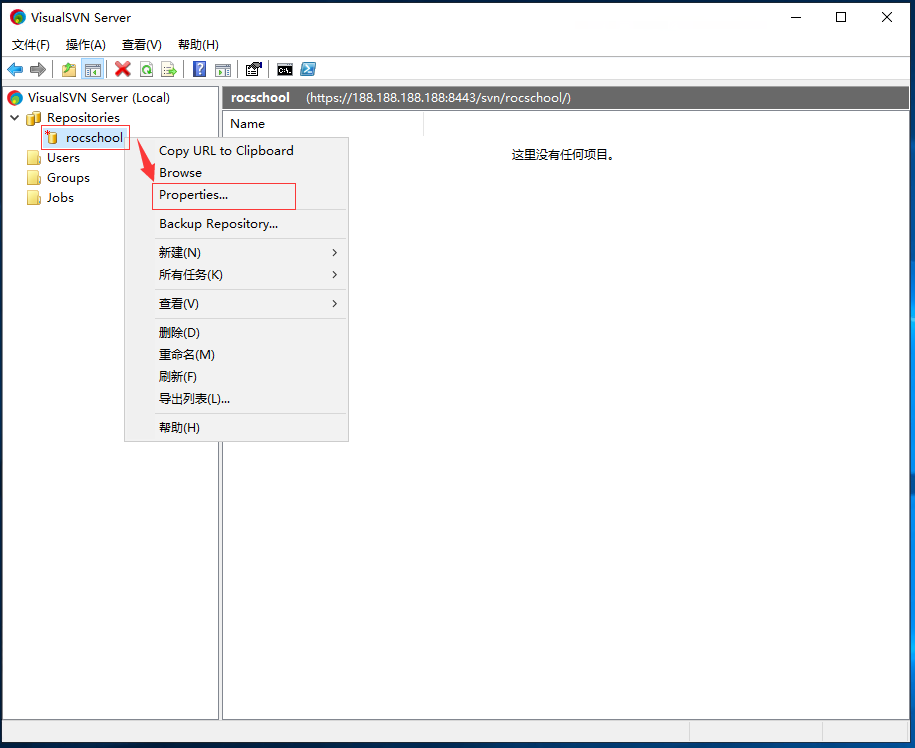Open the 帮助(H) menu bar item
Viewport: 915px width, 748px height.
(x=198, y=45)
